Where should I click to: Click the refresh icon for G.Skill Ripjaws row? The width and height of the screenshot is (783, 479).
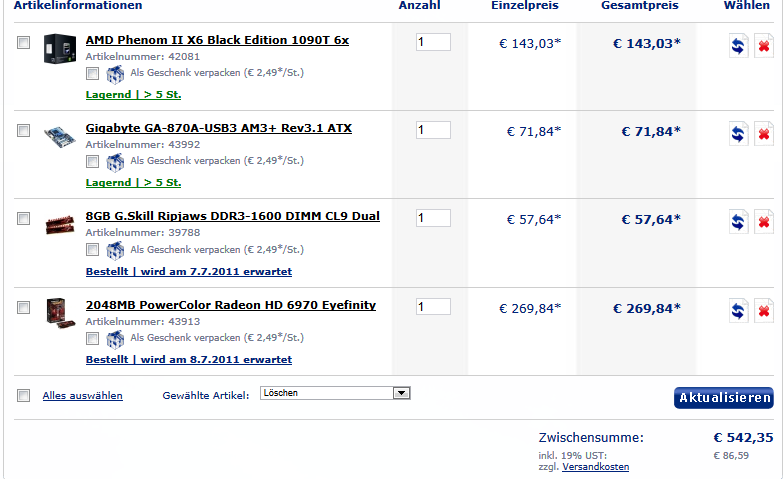[738, 222]
